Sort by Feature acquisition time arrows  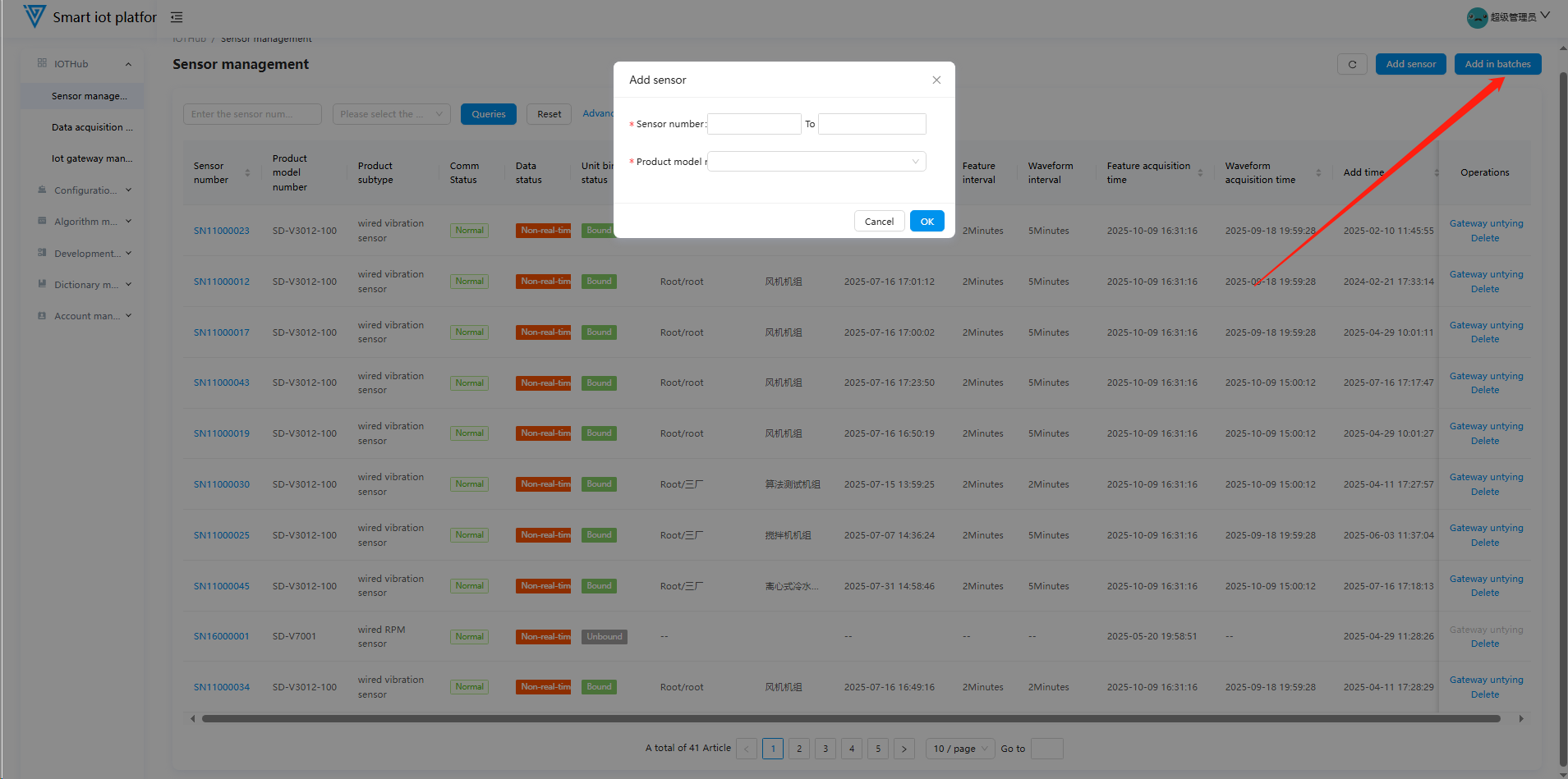[x=1200, y=172]
